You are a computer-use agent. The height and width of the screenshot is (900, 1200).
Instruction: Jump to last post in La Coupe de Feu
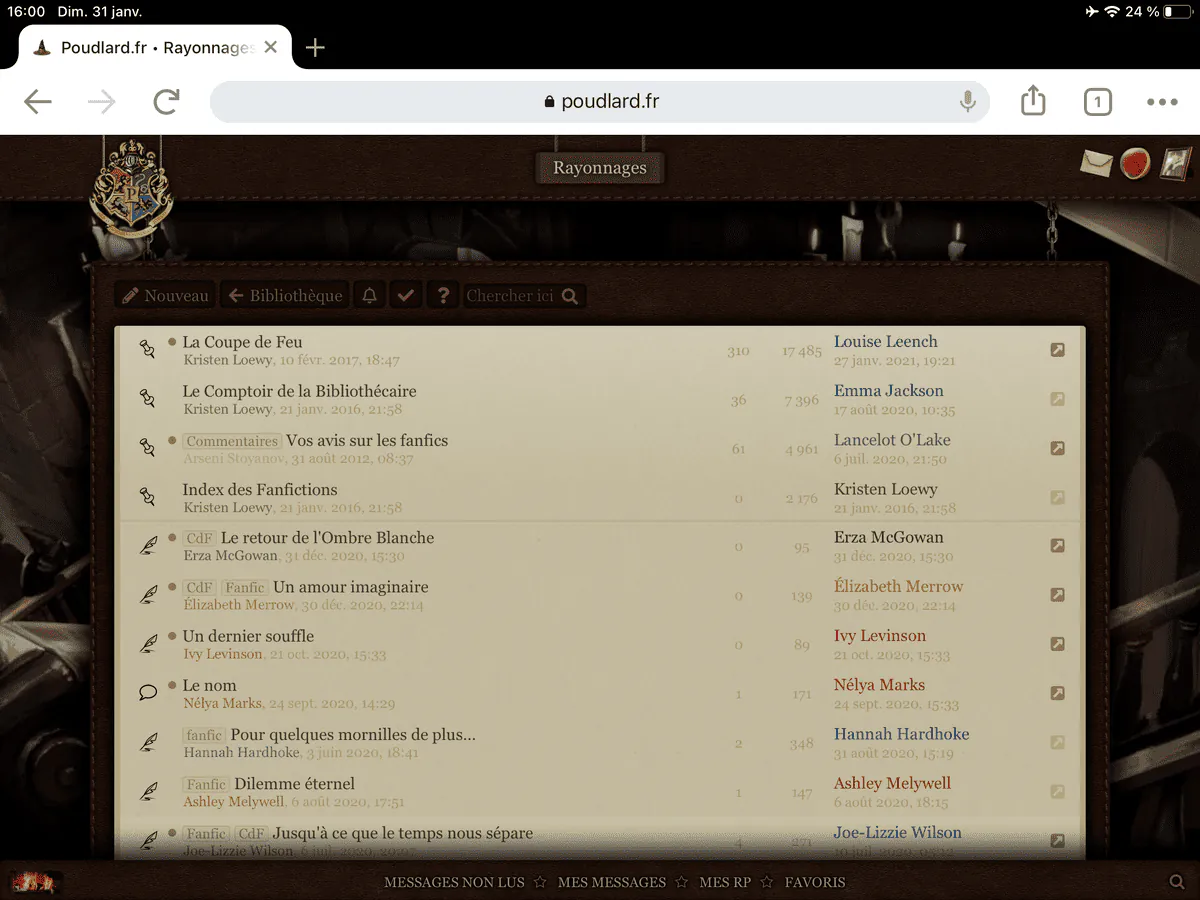(x=1058, y=350)
